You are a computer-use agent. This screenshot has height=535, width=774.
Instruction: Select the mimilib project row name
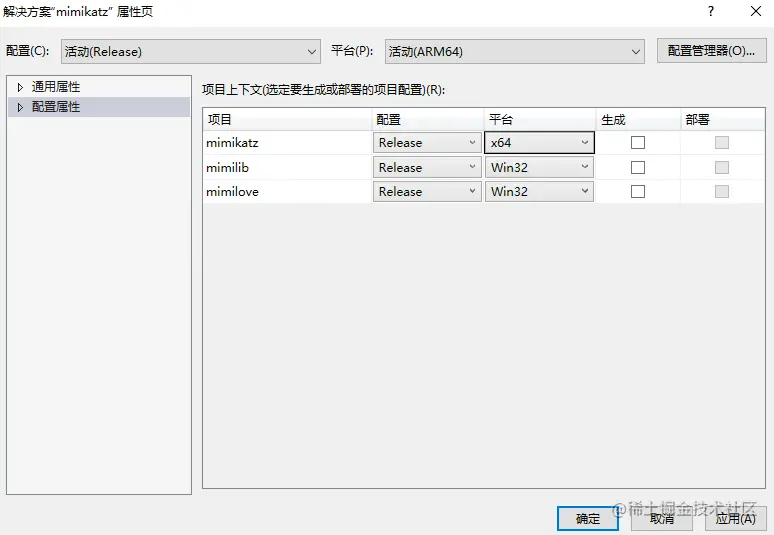228,168
